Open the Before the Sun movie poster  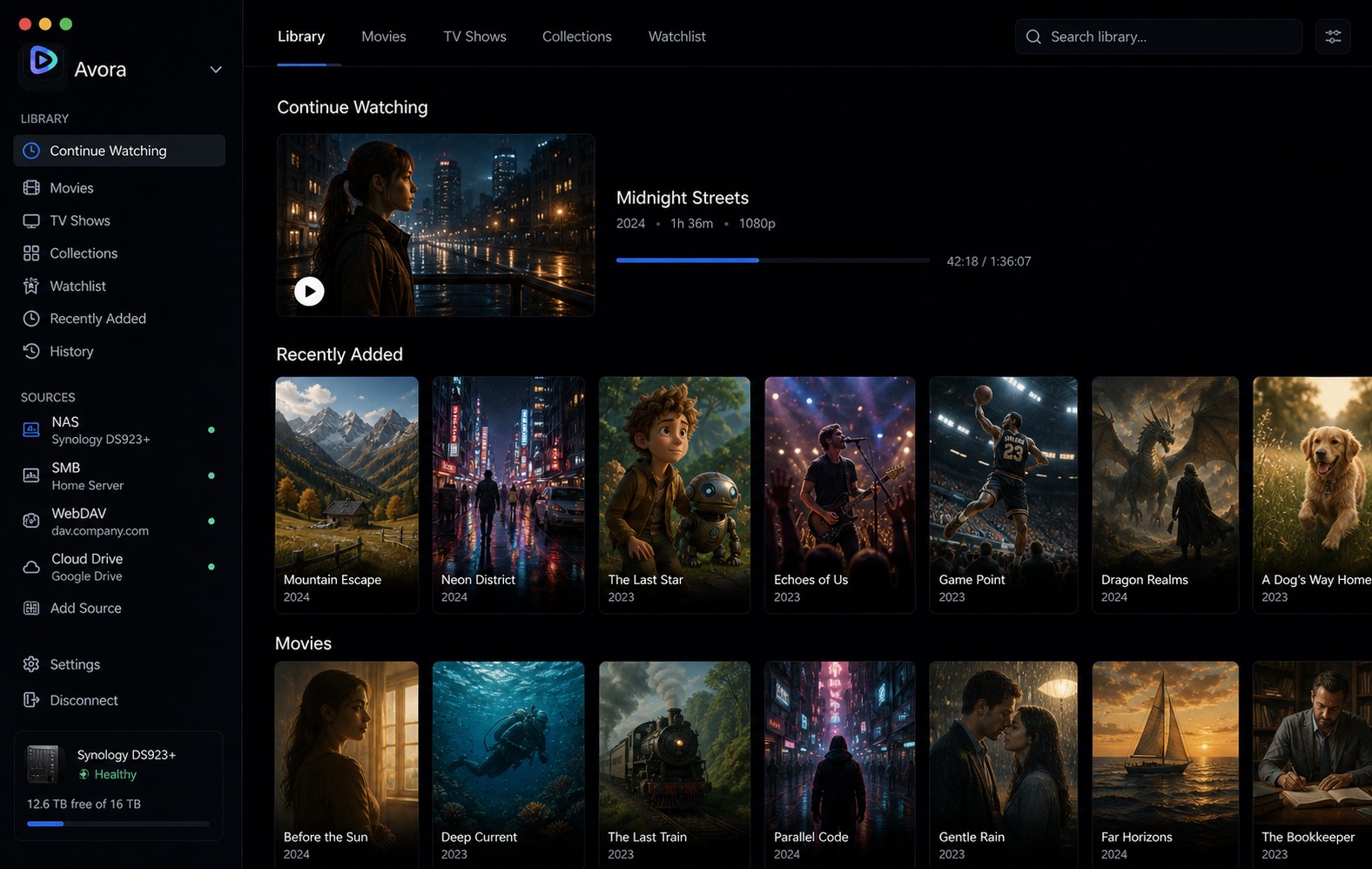point(346,765)
